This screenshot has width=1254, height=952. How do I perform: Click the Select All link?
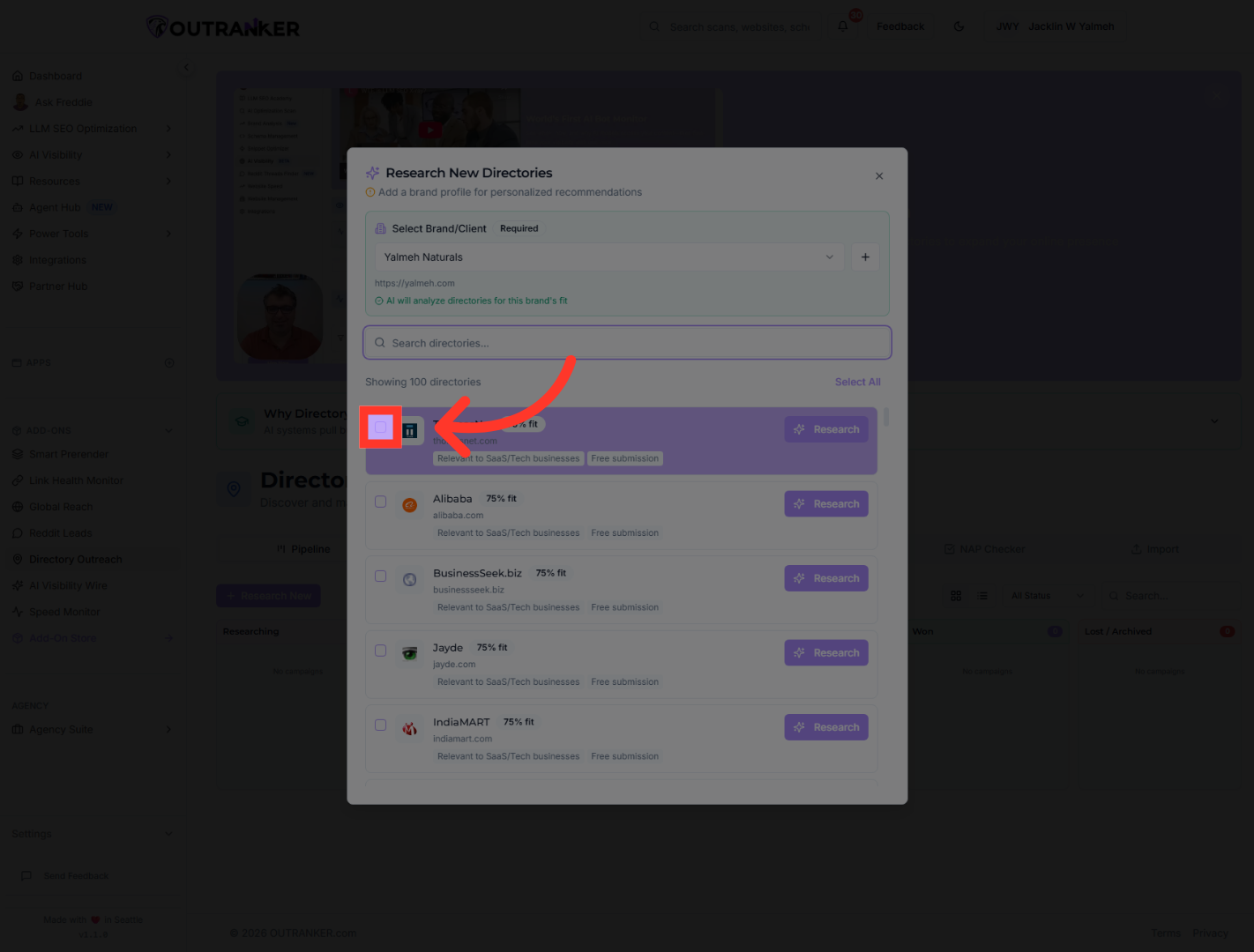point(857,382)
